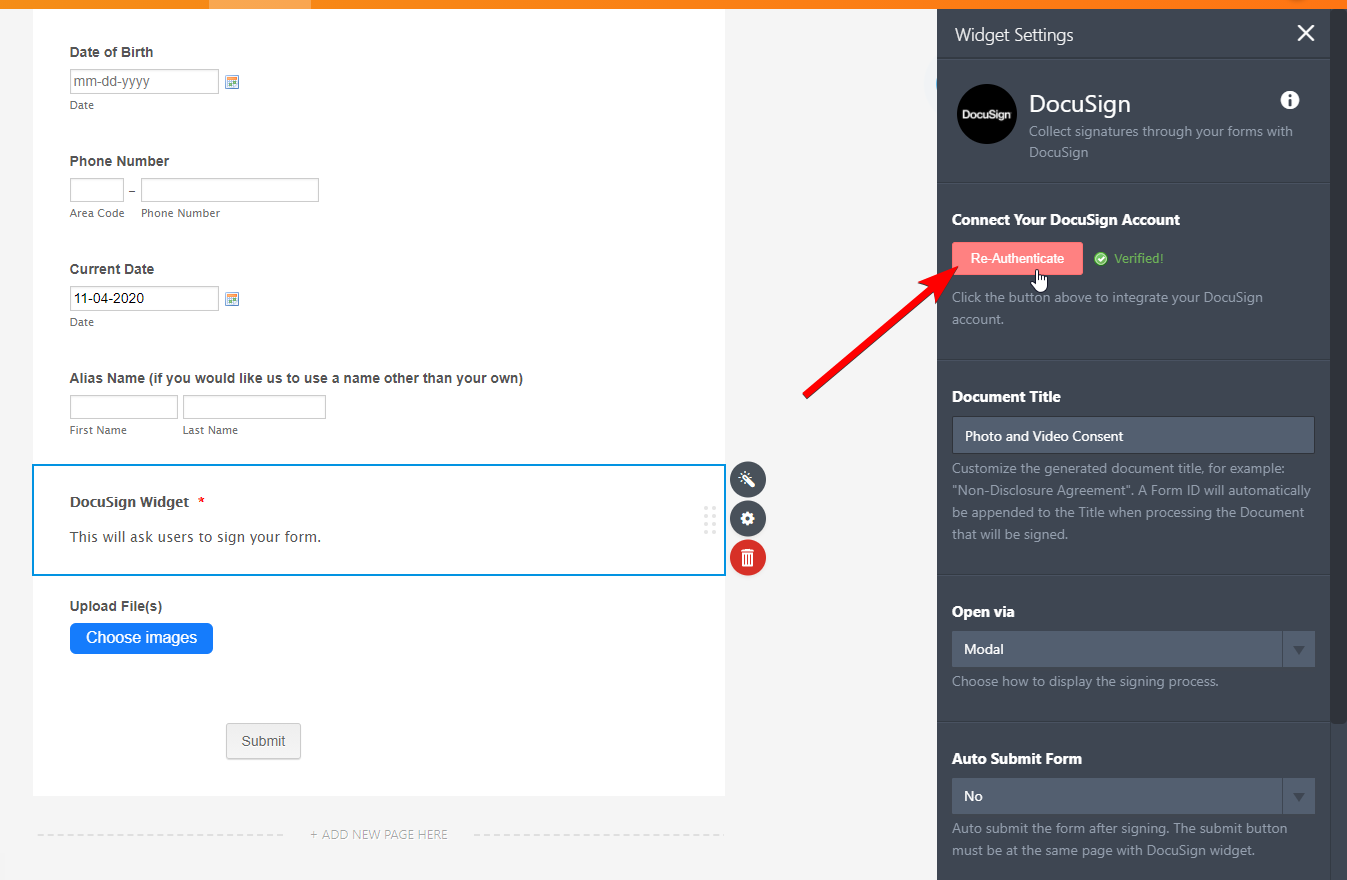Delete the DocuSign widget via trash icon

(747, 558)
